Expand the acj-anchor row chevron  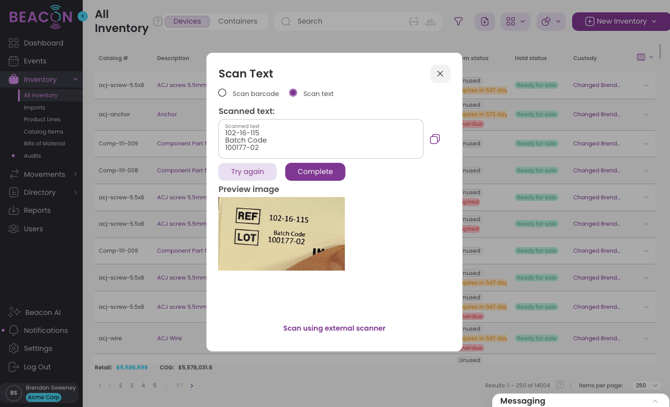pos(646,114)
